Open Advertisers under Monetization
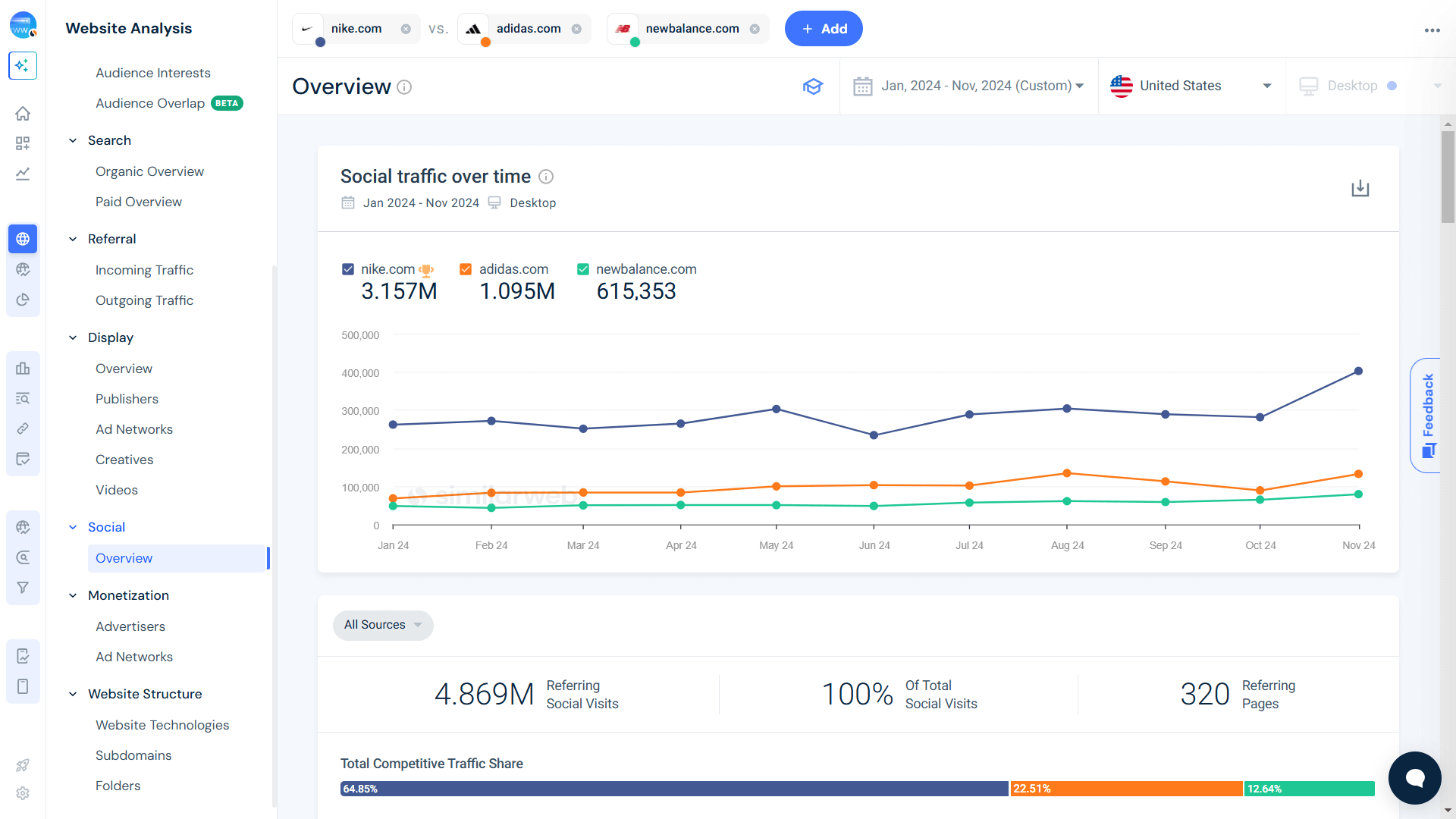The height and width of the screenshot is (819, 1456). pos(130,626)
